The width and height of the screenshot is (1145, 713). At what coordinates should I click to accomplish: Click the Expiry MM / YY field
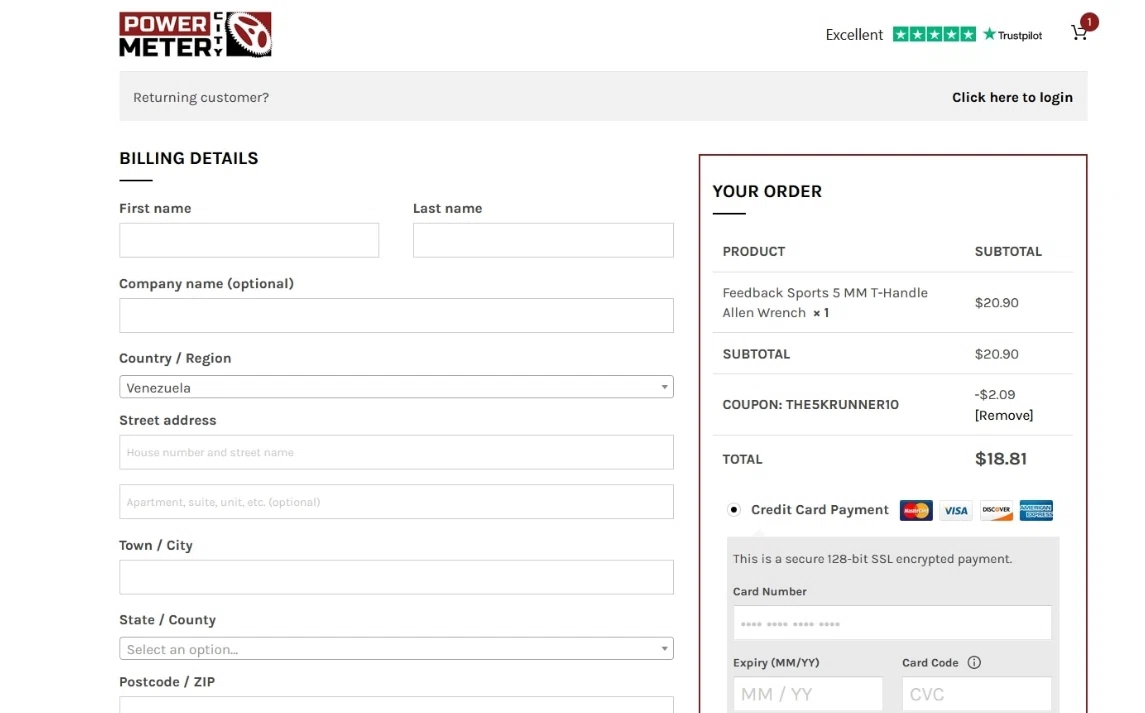pyautogui.click(x=808, y=694)
